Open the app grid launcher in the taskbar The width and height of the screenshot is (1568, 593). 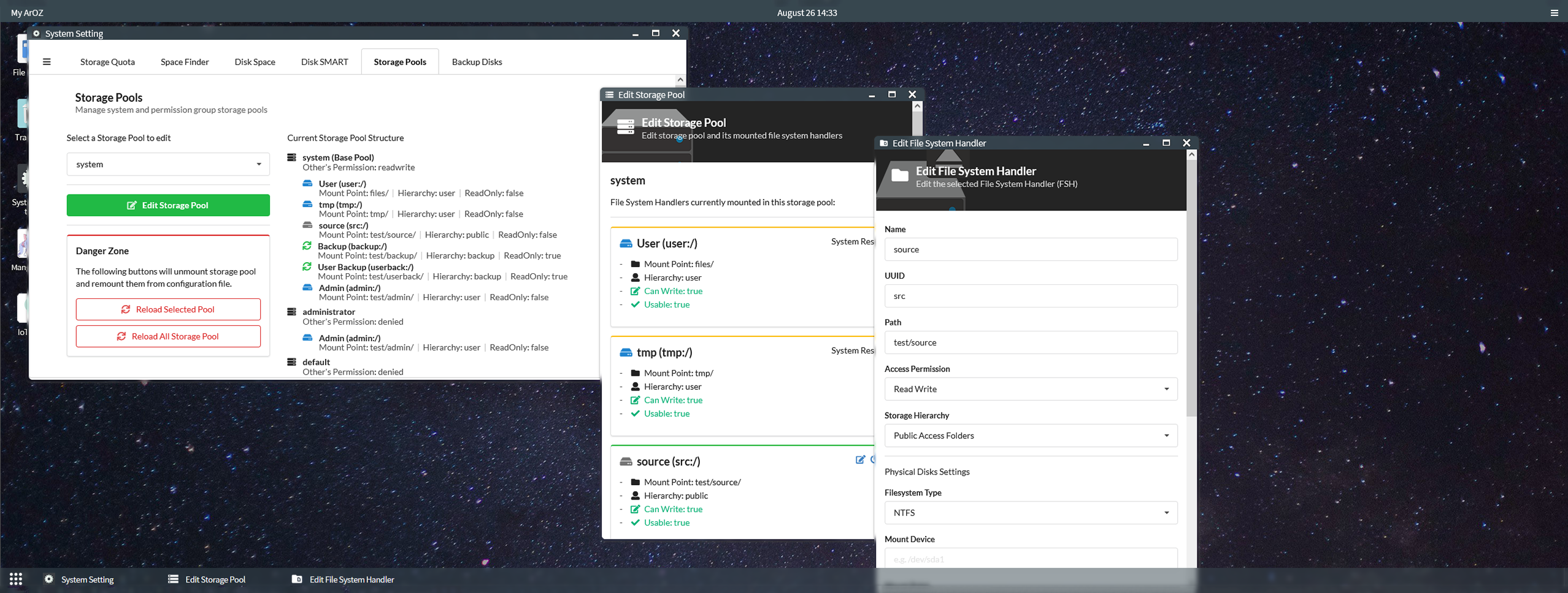[16, 579]
